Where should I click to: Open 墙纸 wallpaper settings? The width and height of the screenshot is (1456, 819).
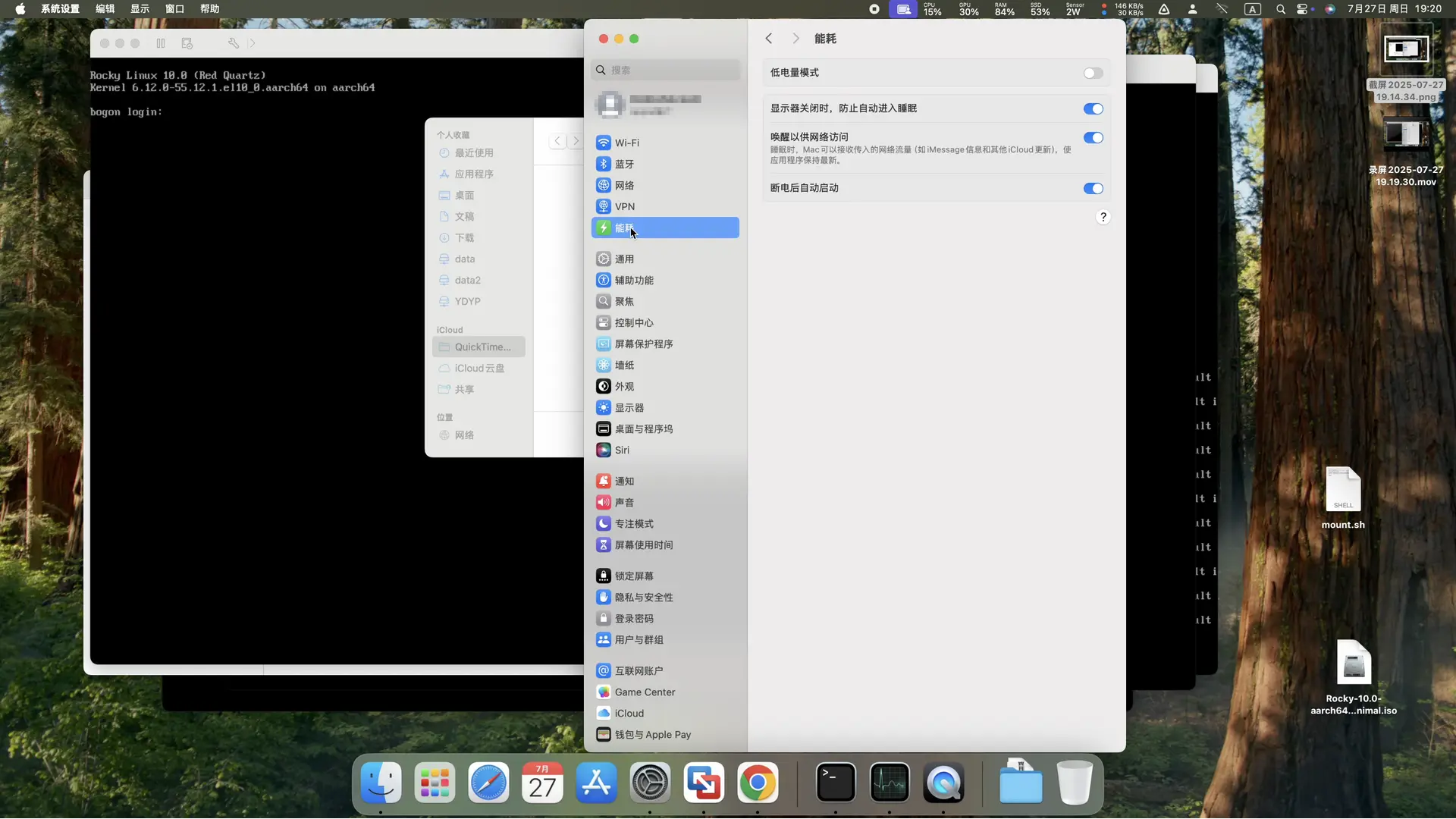click(665, 365)
